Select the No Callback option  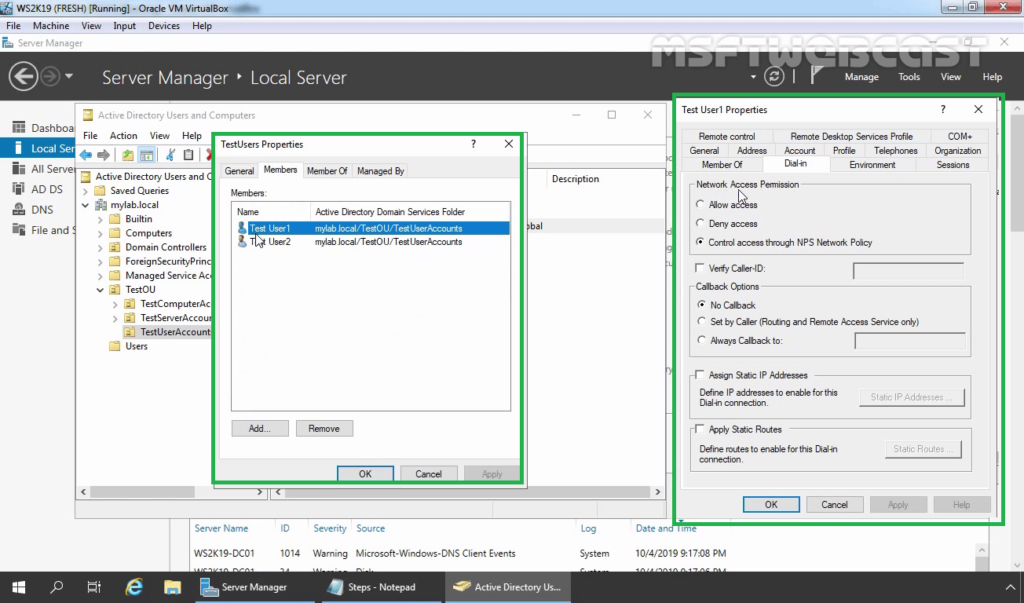(701, 304)
